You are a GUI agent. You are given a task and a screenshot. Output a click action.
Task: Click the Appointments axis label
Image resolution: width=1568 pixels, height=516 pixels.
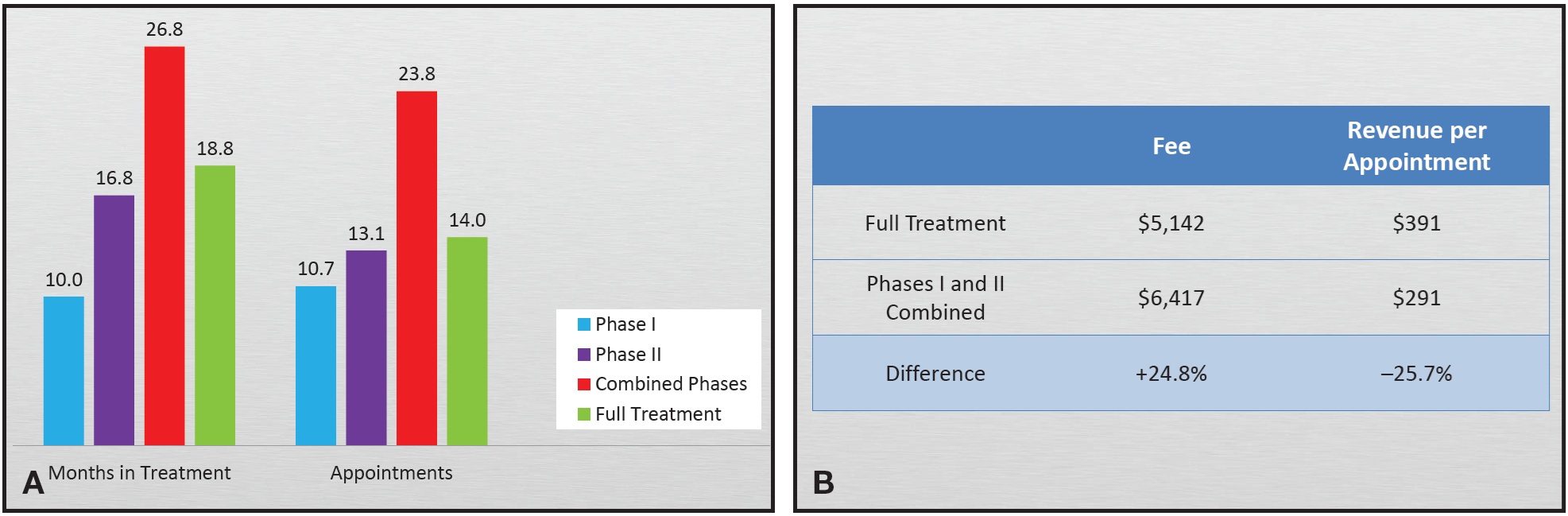(x=391, y=473)
